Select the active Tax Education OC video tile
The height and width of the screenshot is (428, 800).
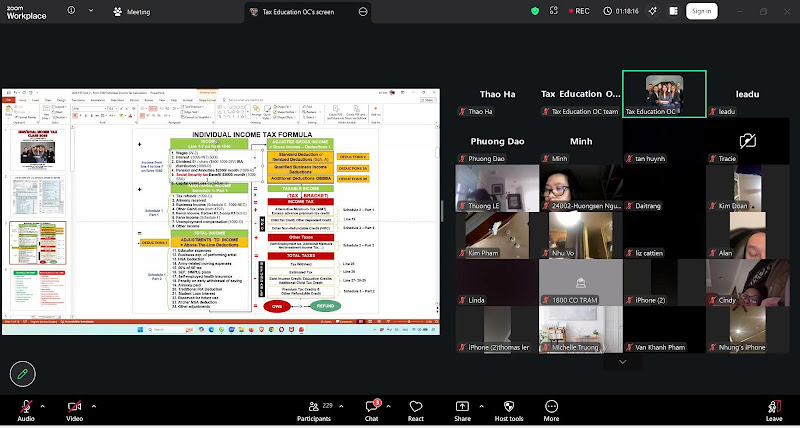click(x=664, y=94)
